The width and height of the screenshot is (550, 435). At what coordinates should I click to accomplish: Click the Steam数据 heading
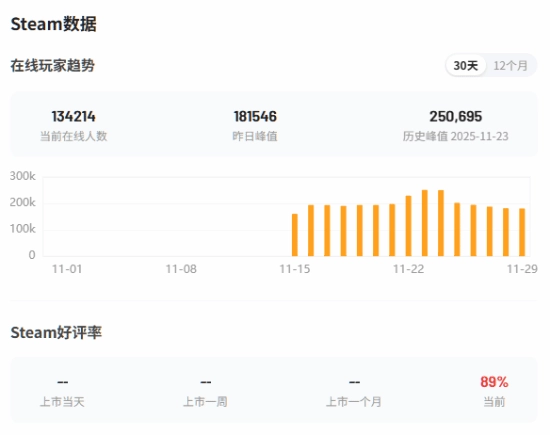pos(53,24)
